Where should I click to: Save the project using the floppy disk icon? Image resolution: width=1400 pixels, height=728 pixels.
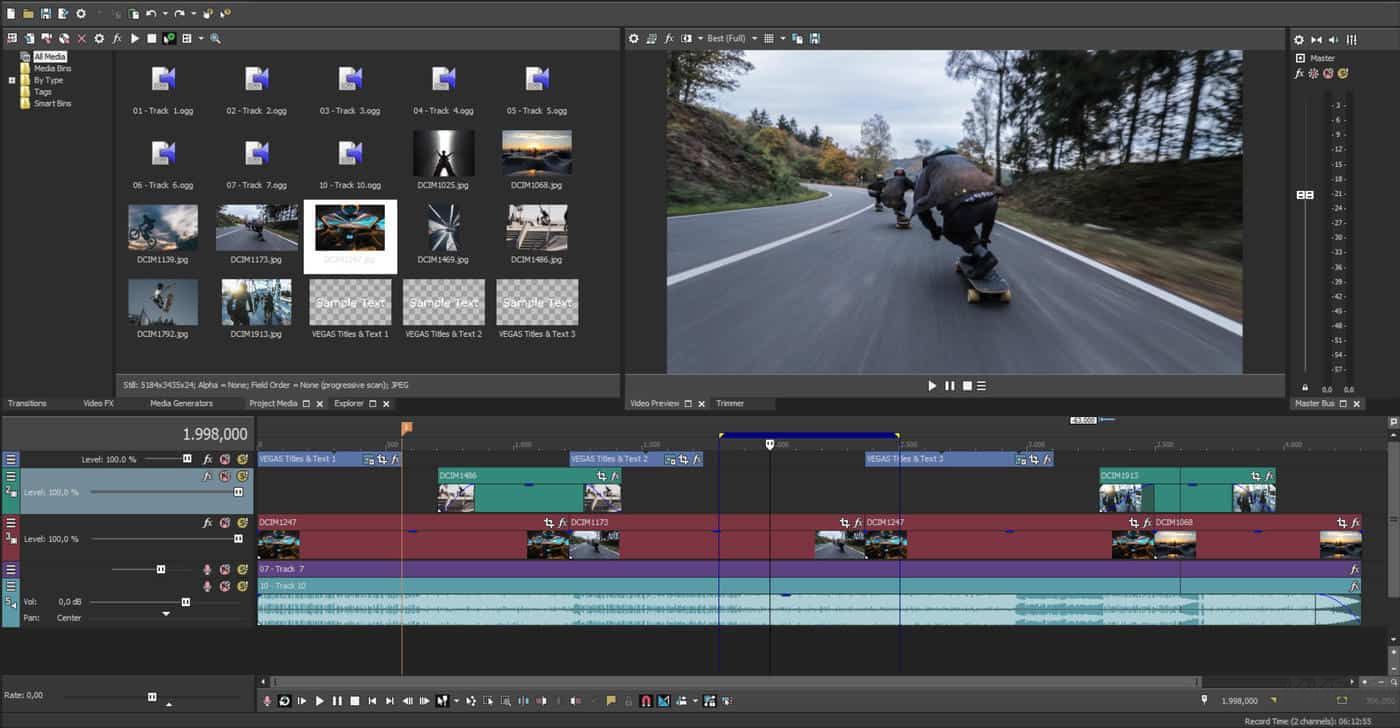tap(46, 13)
